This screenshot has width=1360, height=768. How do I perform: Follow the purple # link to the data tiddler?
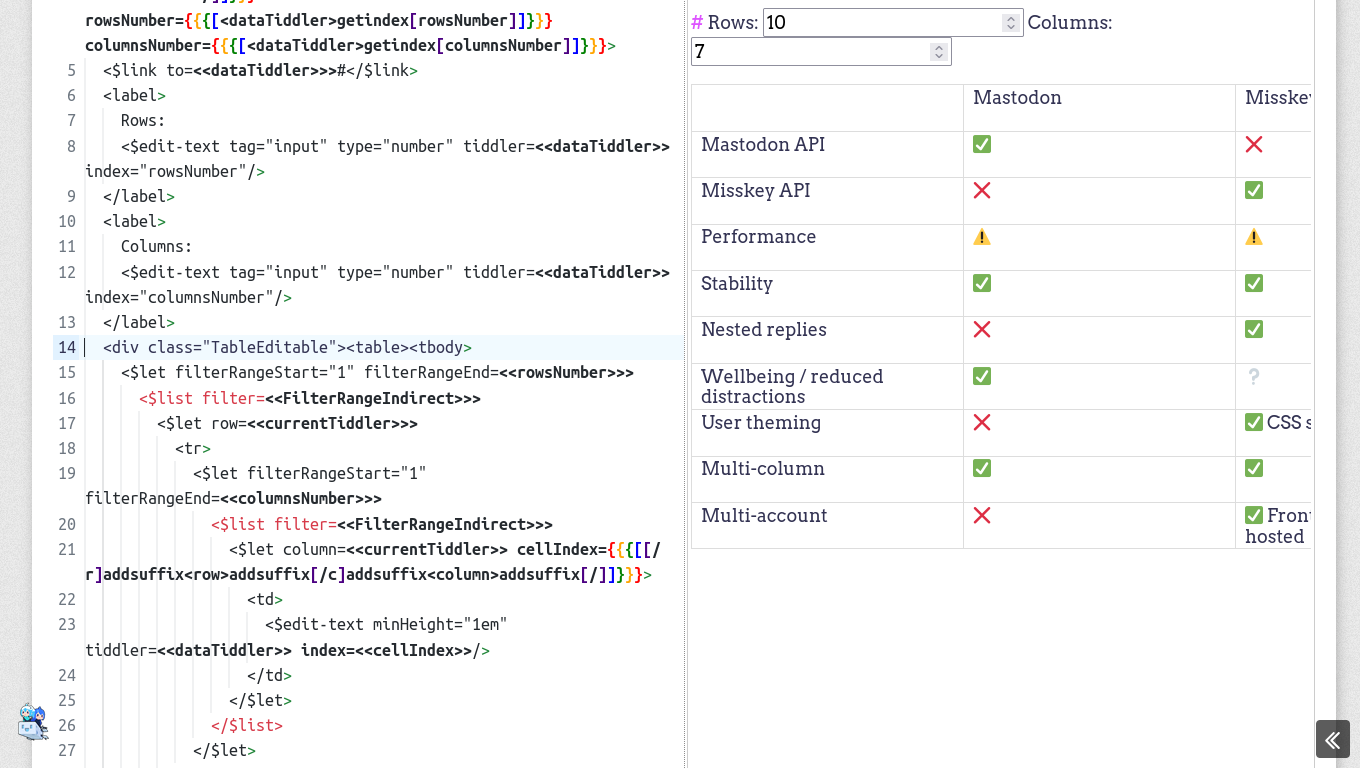point(697,22)
